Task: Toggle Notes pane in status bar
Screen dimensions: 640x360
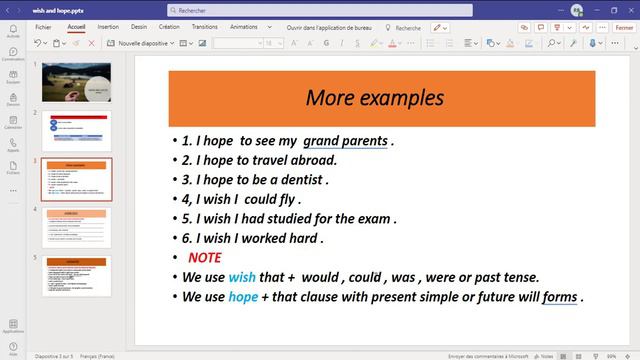Action: coord(544,356)
